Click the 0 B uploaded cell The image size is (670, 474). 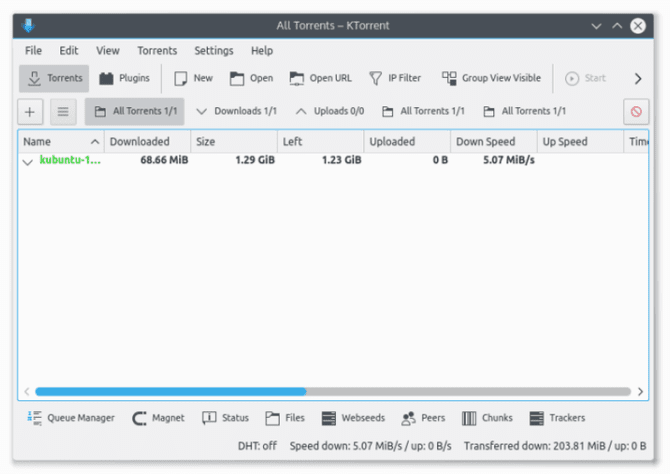click(x=440, y=160)
